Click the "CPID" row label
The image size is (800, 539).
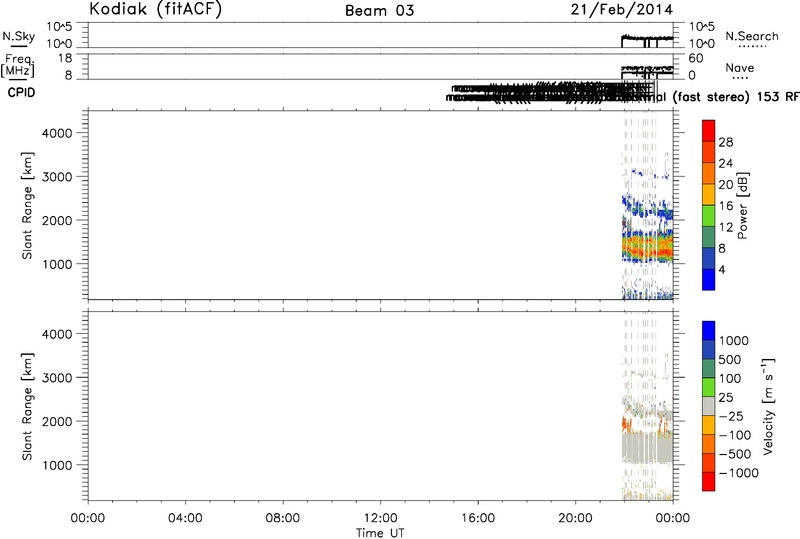(21, 93)
